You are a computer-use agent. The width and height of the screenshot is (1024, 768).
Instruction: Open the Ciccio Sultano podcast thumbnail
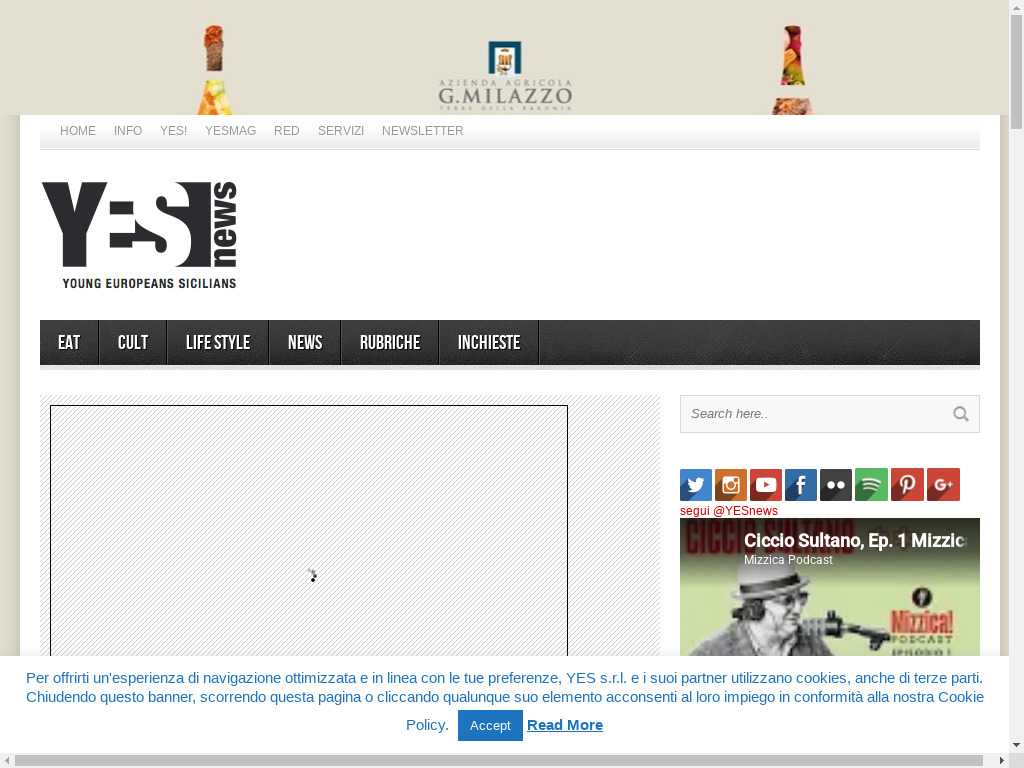pyautogui.click(x=829, y=587)
